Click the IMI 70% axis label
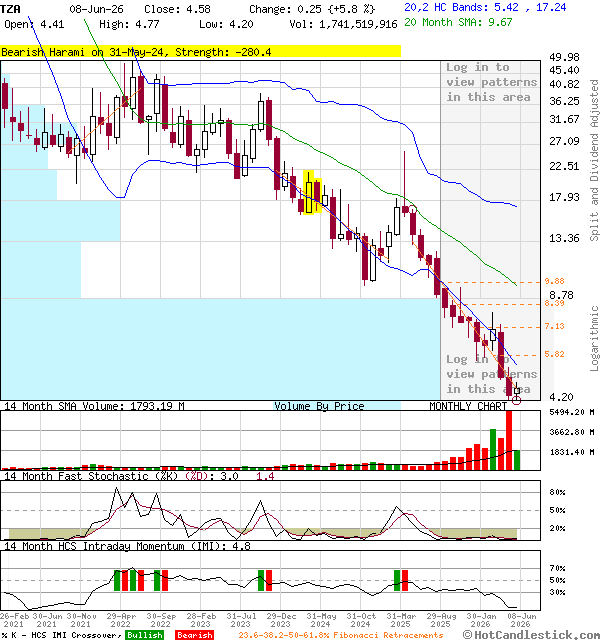 (x=557, y=568)
